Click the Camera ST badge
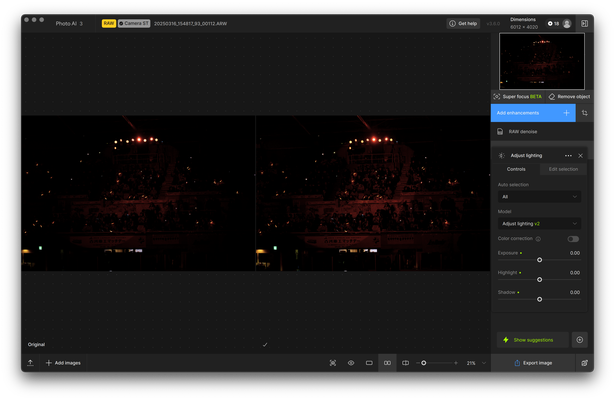 pyautogui.click(x=134, y=24)
